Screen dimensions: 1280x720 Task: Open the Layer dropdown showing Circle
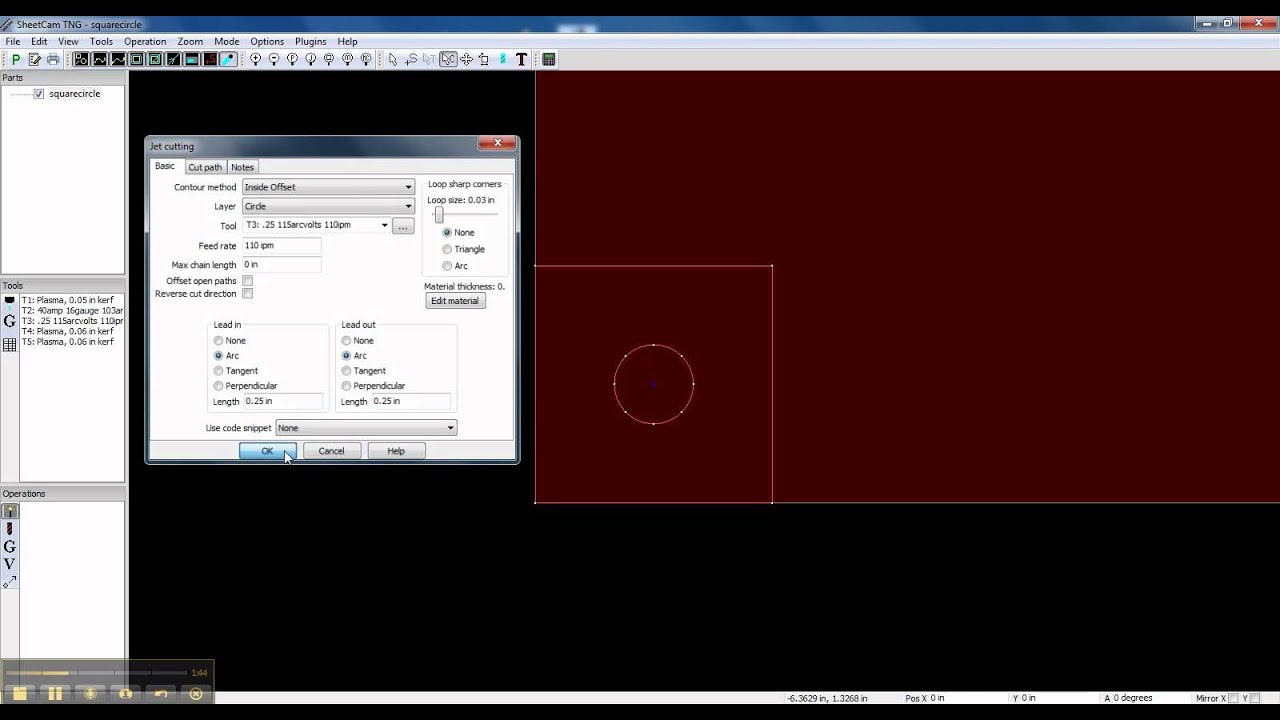point(328,206)
